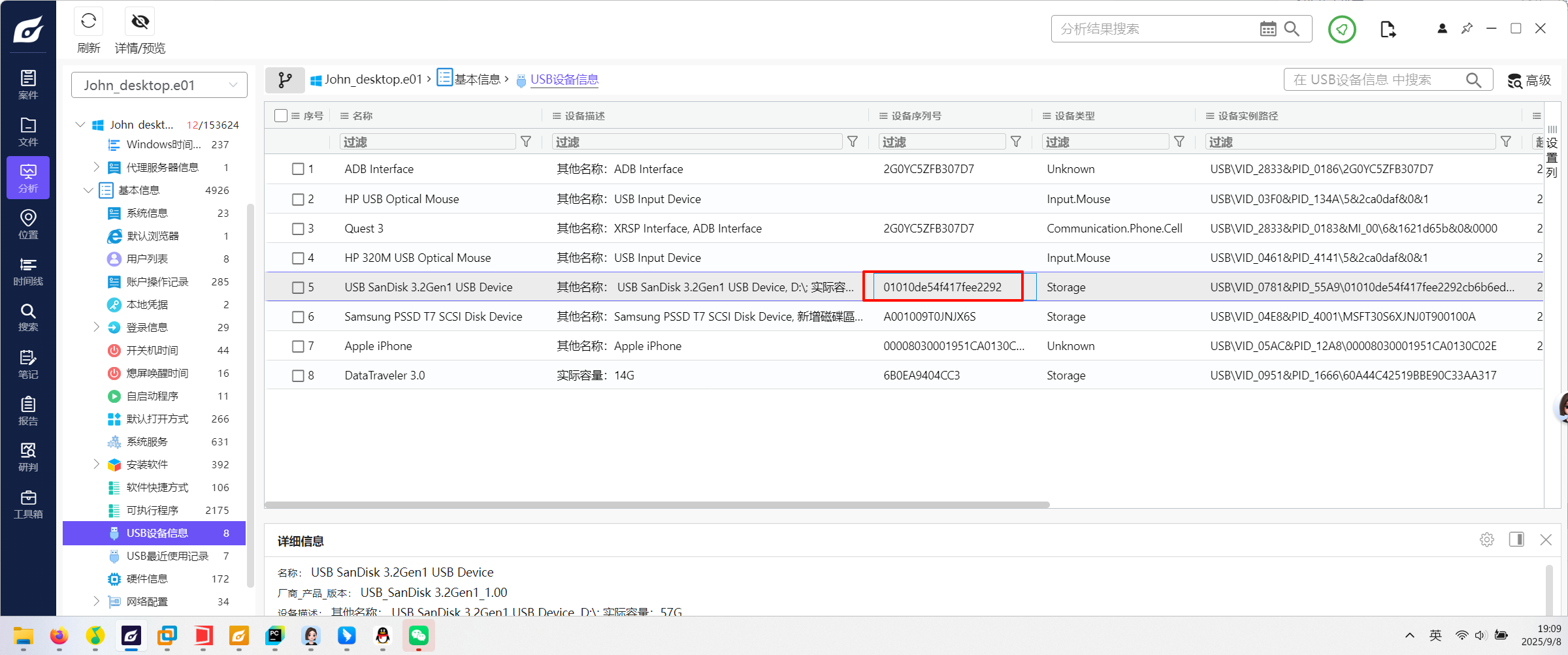The width and height of the screenshot is (1568, 655).
Task: Click the user account icon
Action: (x=1442, y=29)
